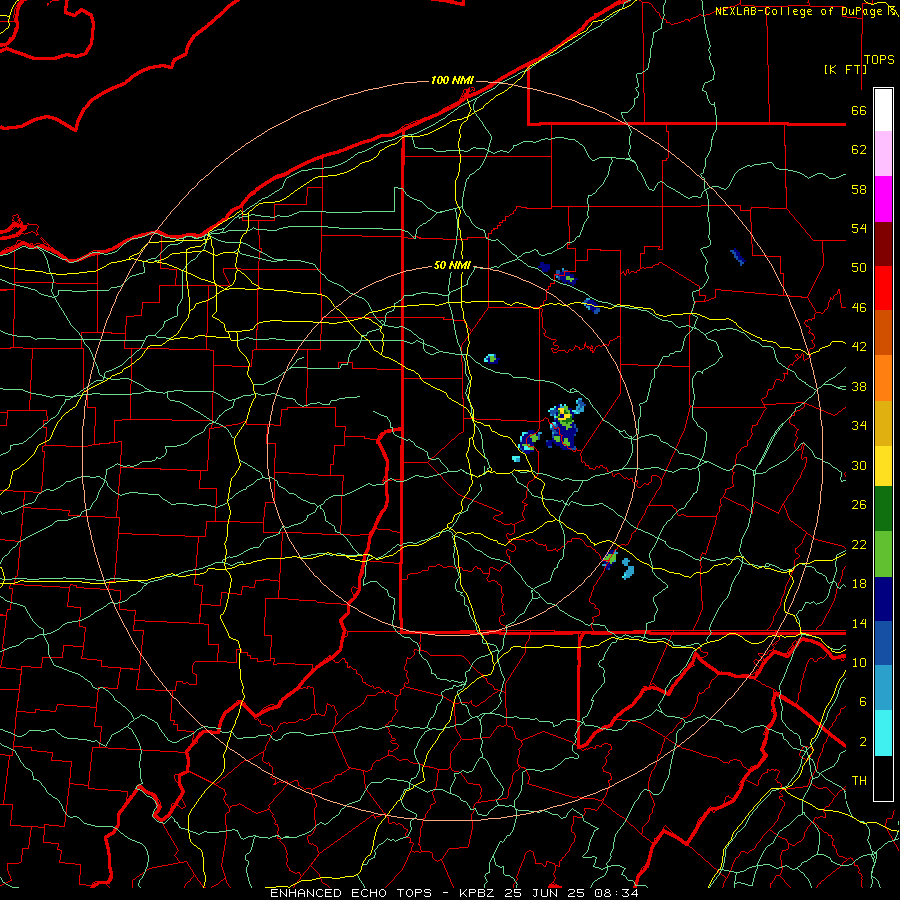Select the dark green 30 kft swatch
The height and width of the screenshot is (900, 900).
click(883, 509)
